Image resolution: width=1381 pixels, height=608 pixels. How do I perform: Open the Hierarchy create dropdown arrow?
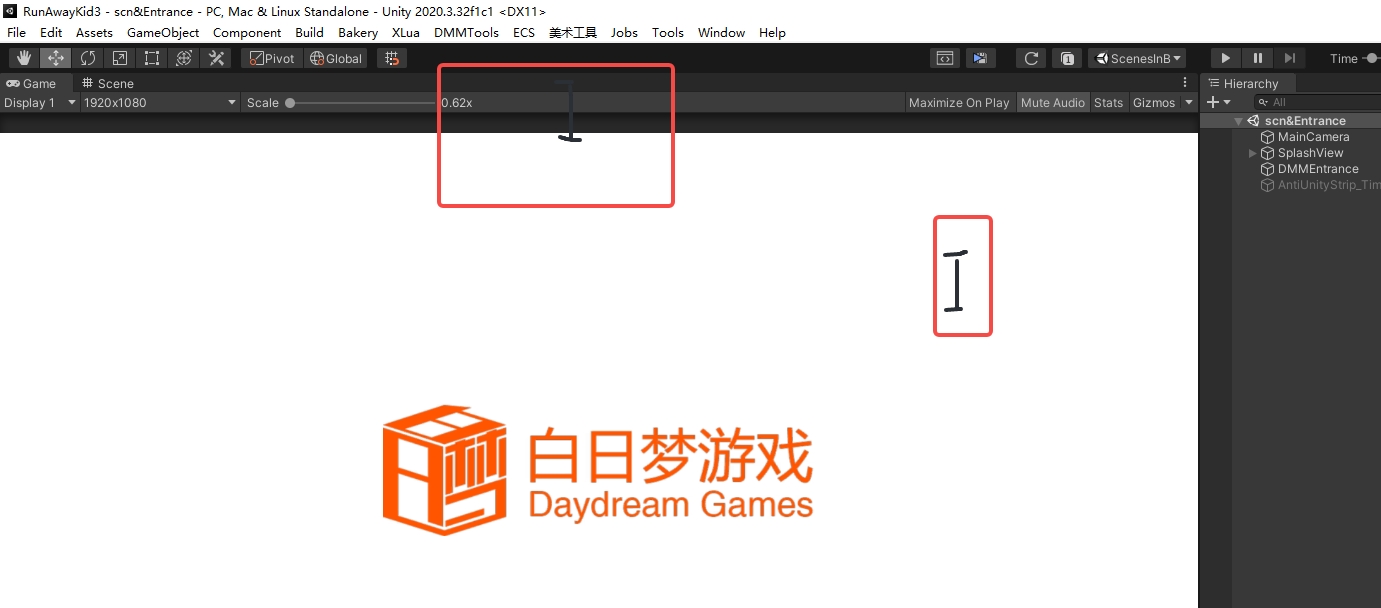1227,102
